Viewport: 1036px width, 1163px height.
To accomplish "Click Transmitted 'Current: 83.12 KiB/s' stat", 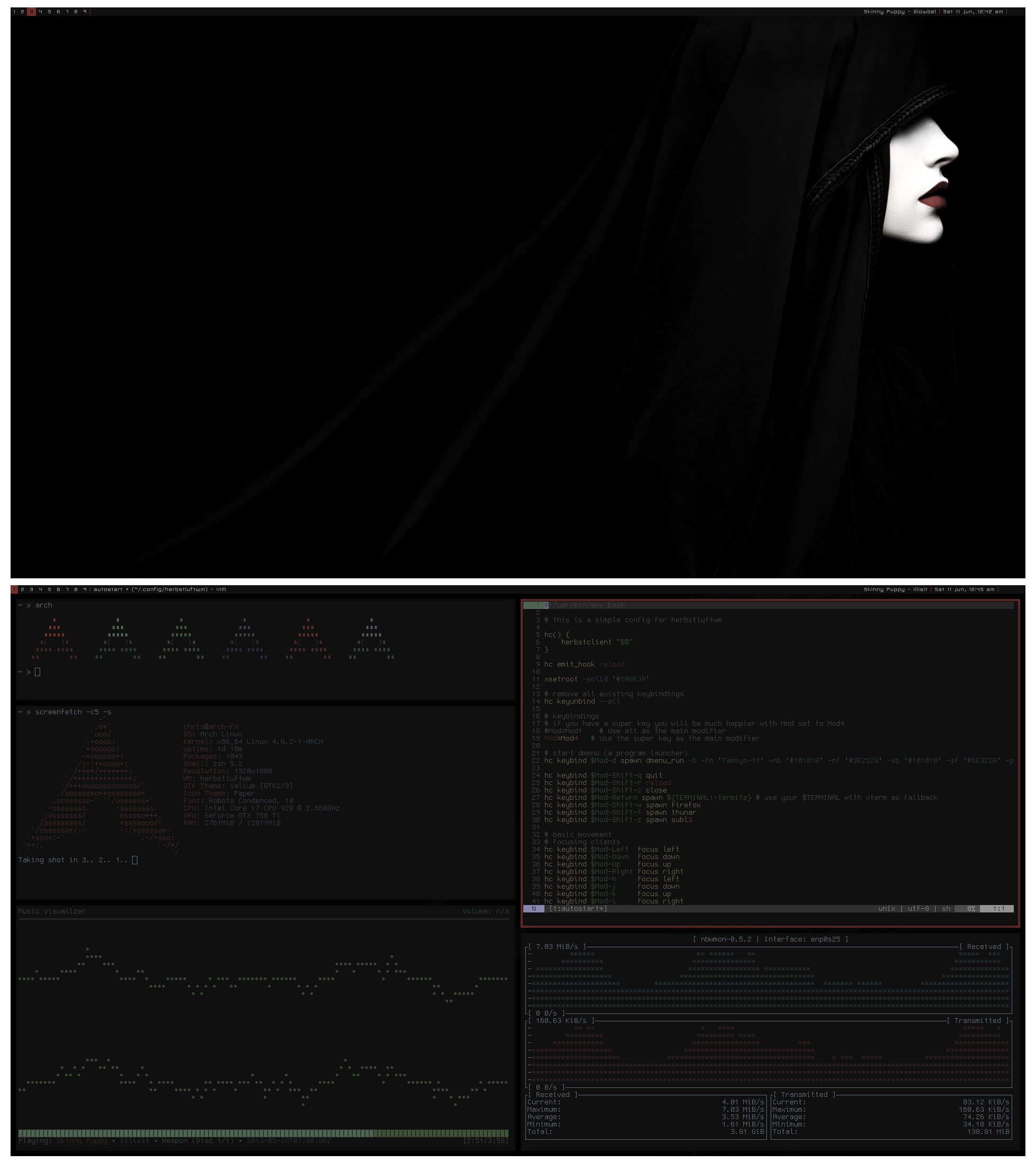I will [891, 1102].
